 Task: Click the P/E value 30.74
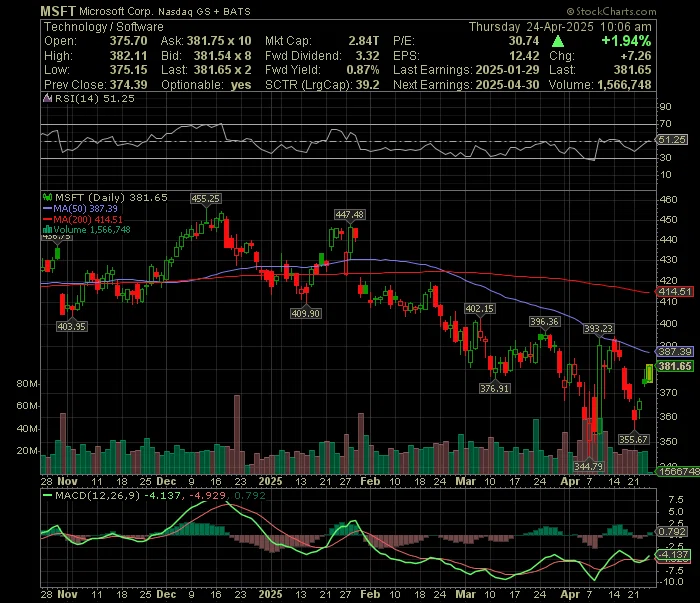click(524, 41)
